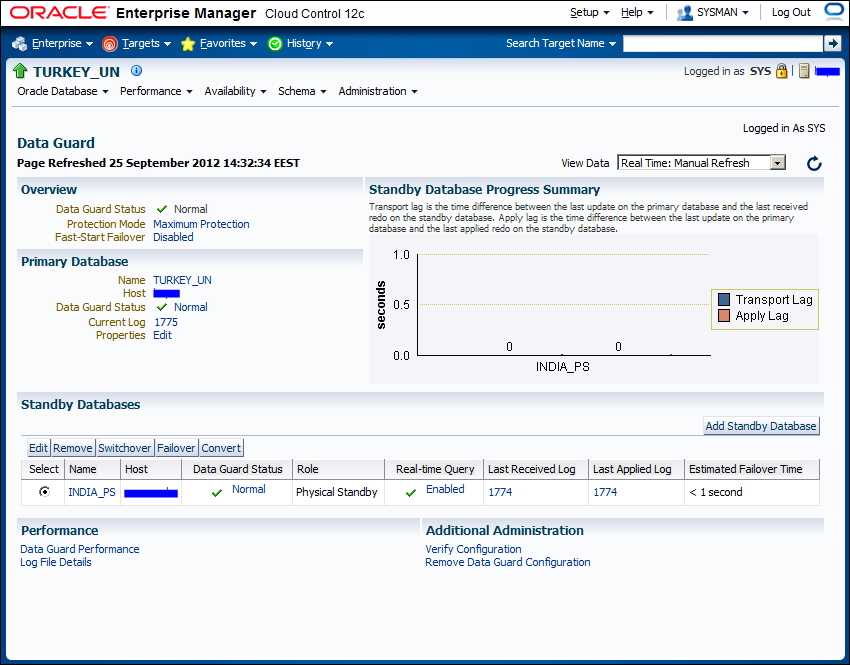Viewport: 850px width, 665px height.
Task: Click the Edit standby button
Action: (x=38, y=448)
